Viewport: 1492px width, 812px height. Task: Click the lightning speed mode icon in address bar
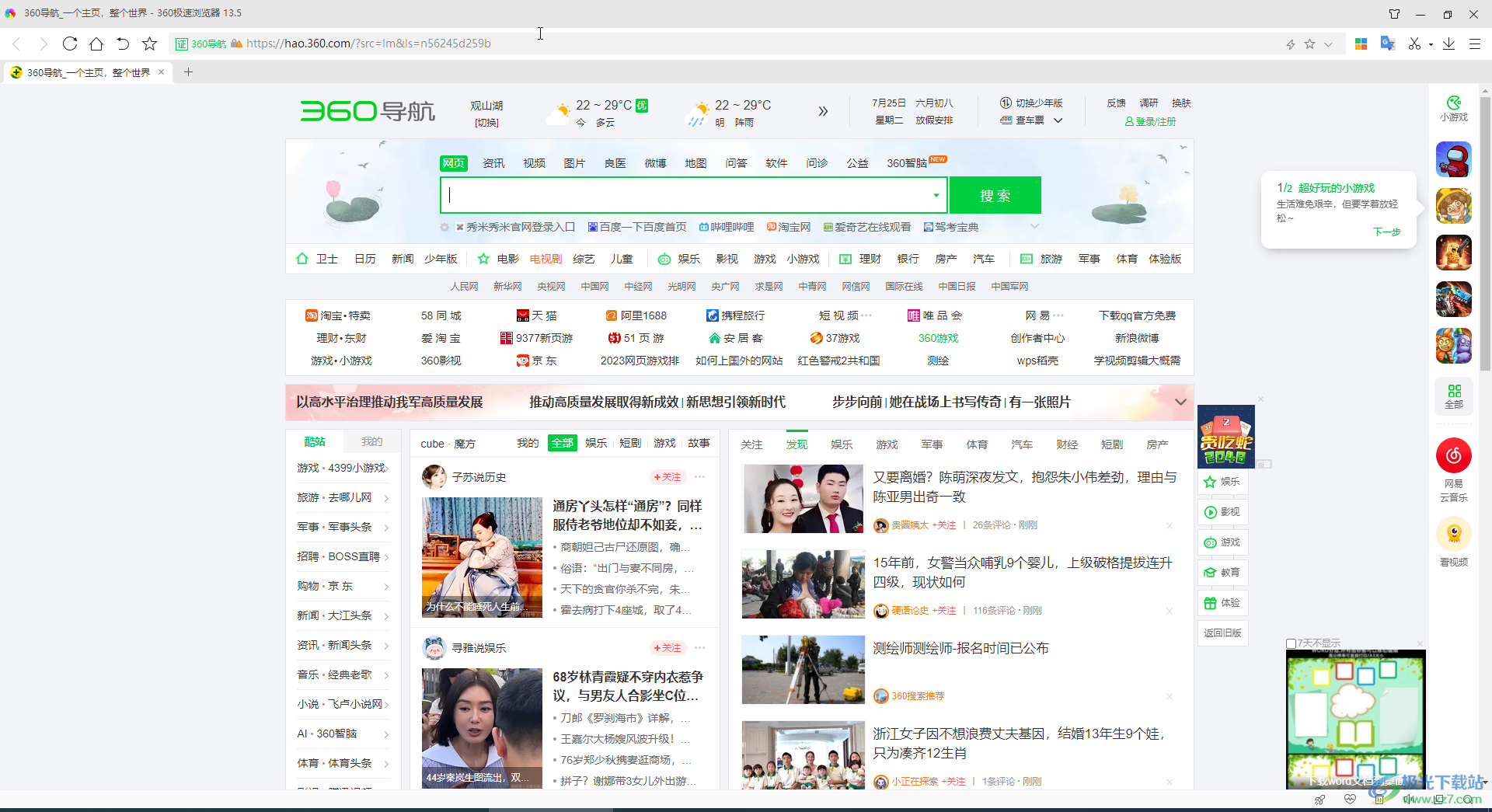click(x=1291, y=44)
